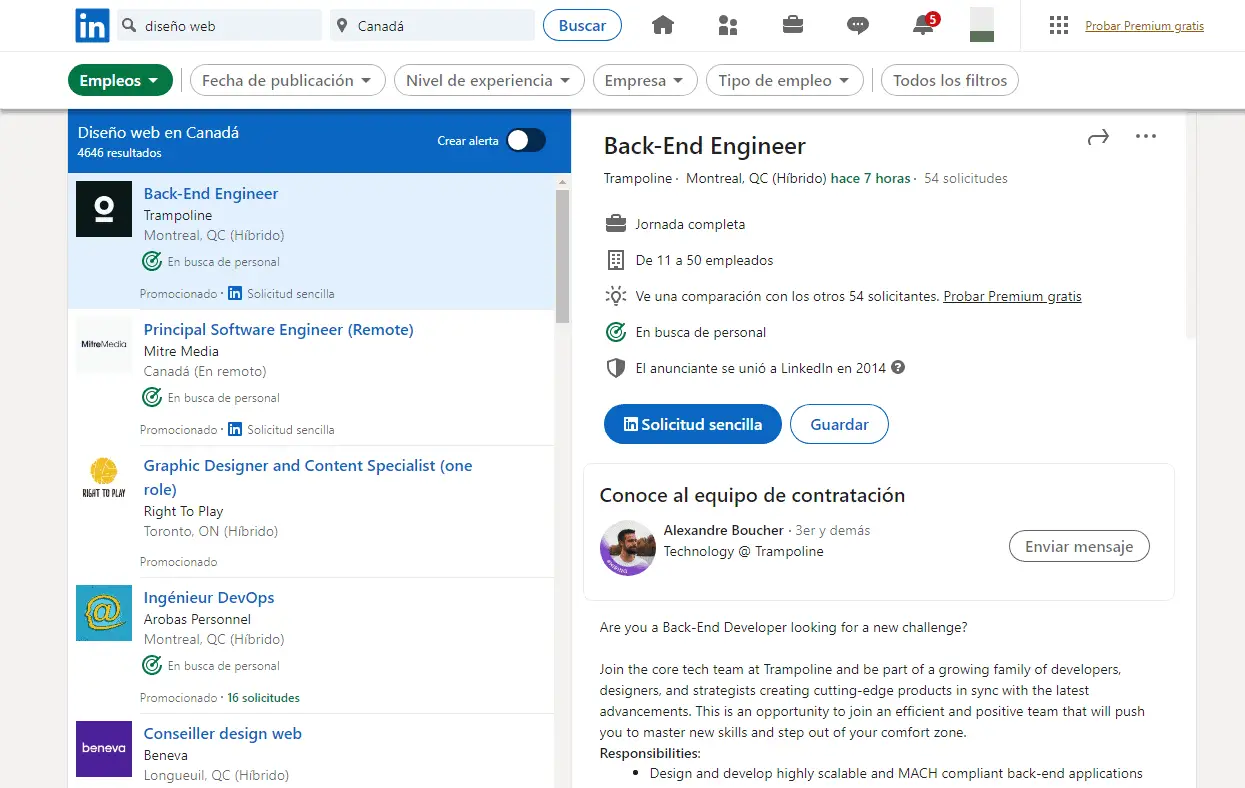Click the help icon beside LinkedIn 2014 notice

898,368
